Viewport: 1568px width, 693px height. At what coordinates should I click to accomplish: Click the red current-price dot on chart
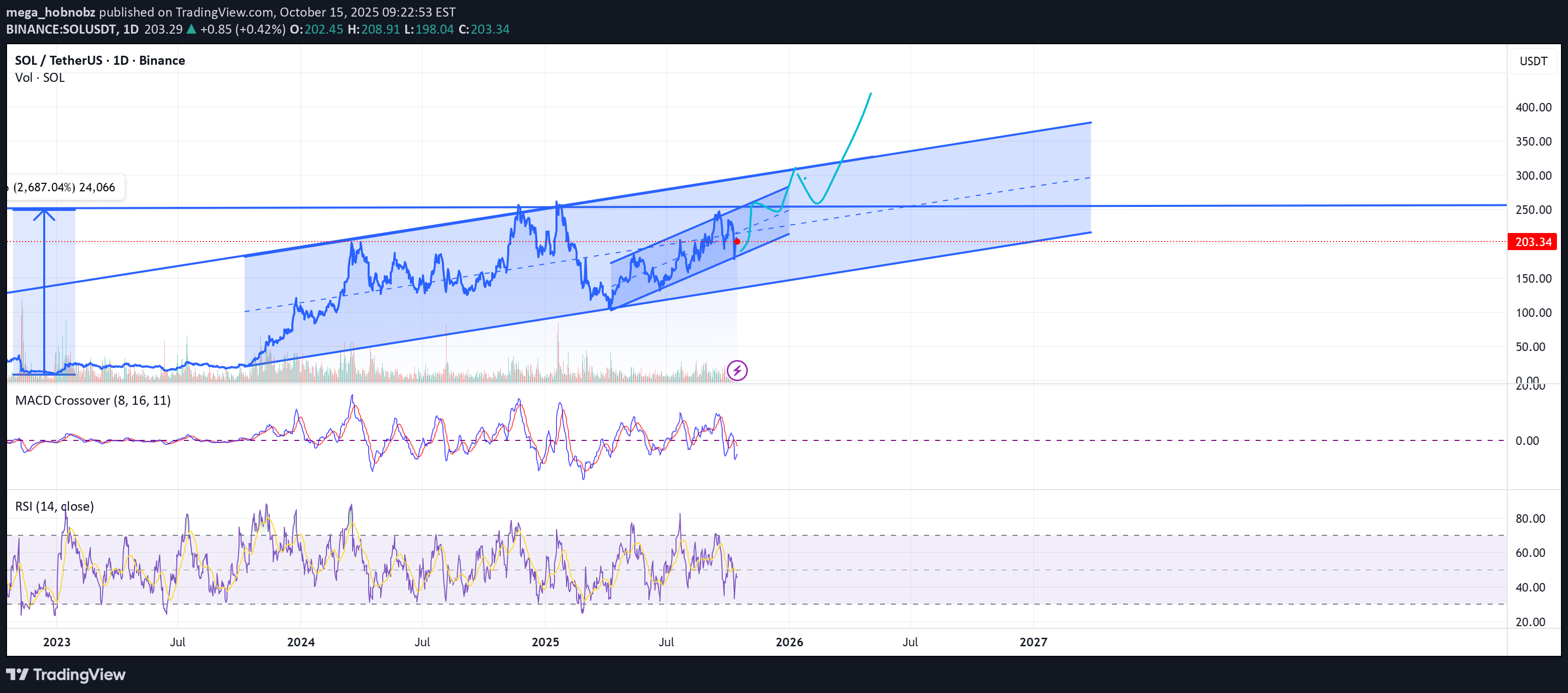736,242
